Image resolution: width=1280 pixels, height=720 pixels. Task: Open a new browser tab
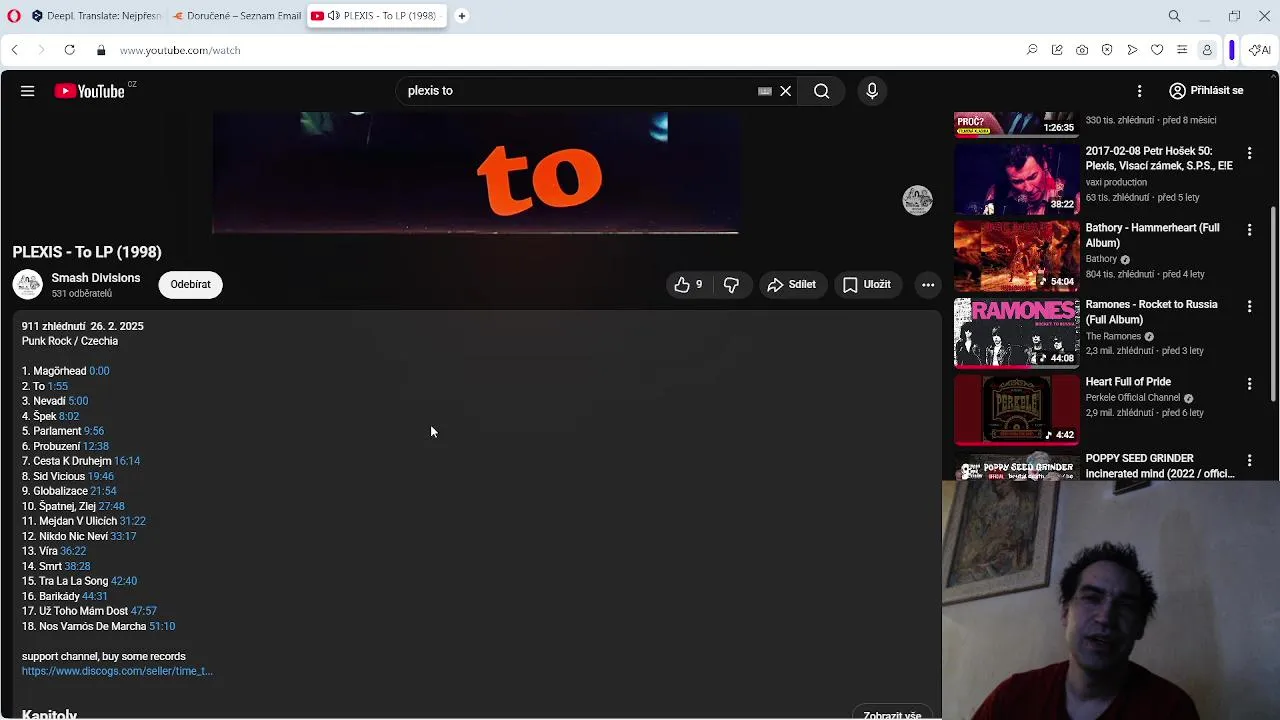click(x=462, y=16)
